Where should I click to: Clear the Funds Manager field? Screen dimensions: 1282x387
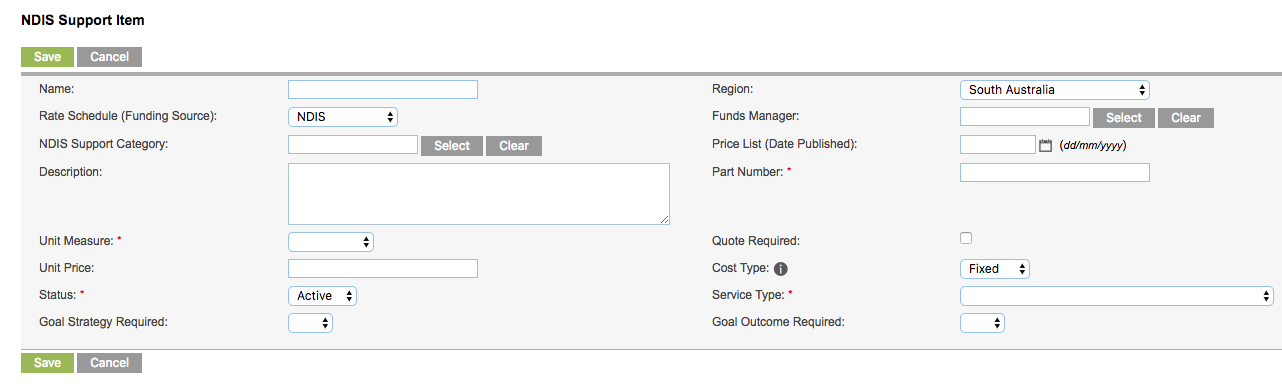1186,118
